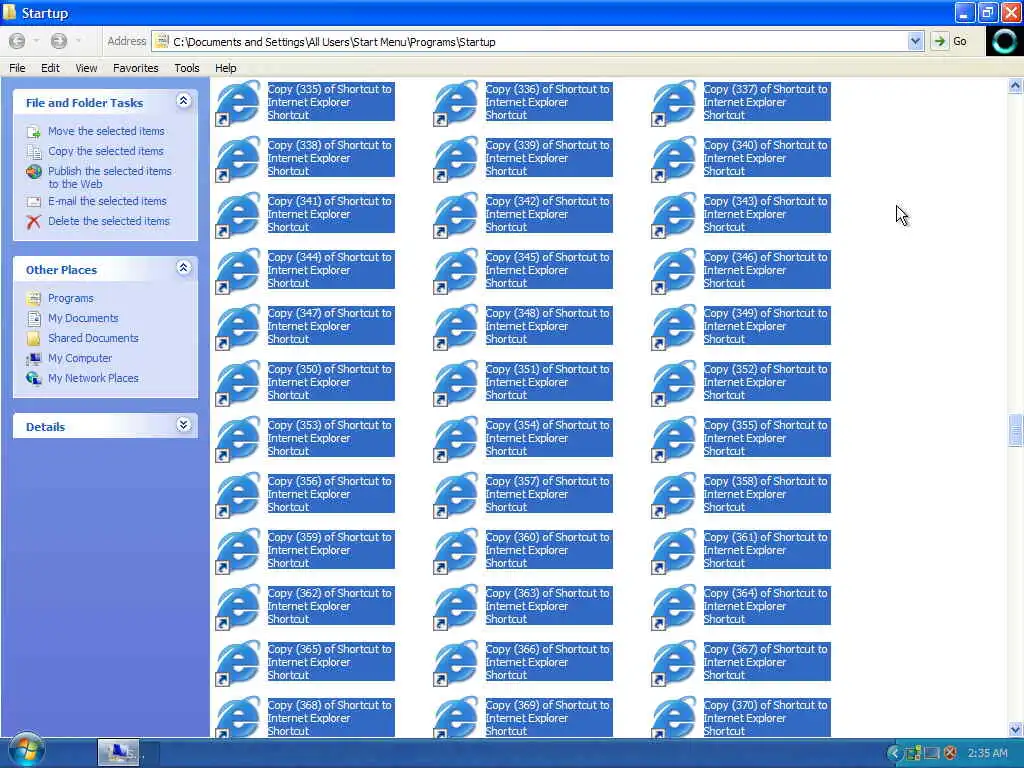This screenshot has height=768, width=1024.
Task: Click the Copy (358) of Shortcut label
Action: (767, 494)
